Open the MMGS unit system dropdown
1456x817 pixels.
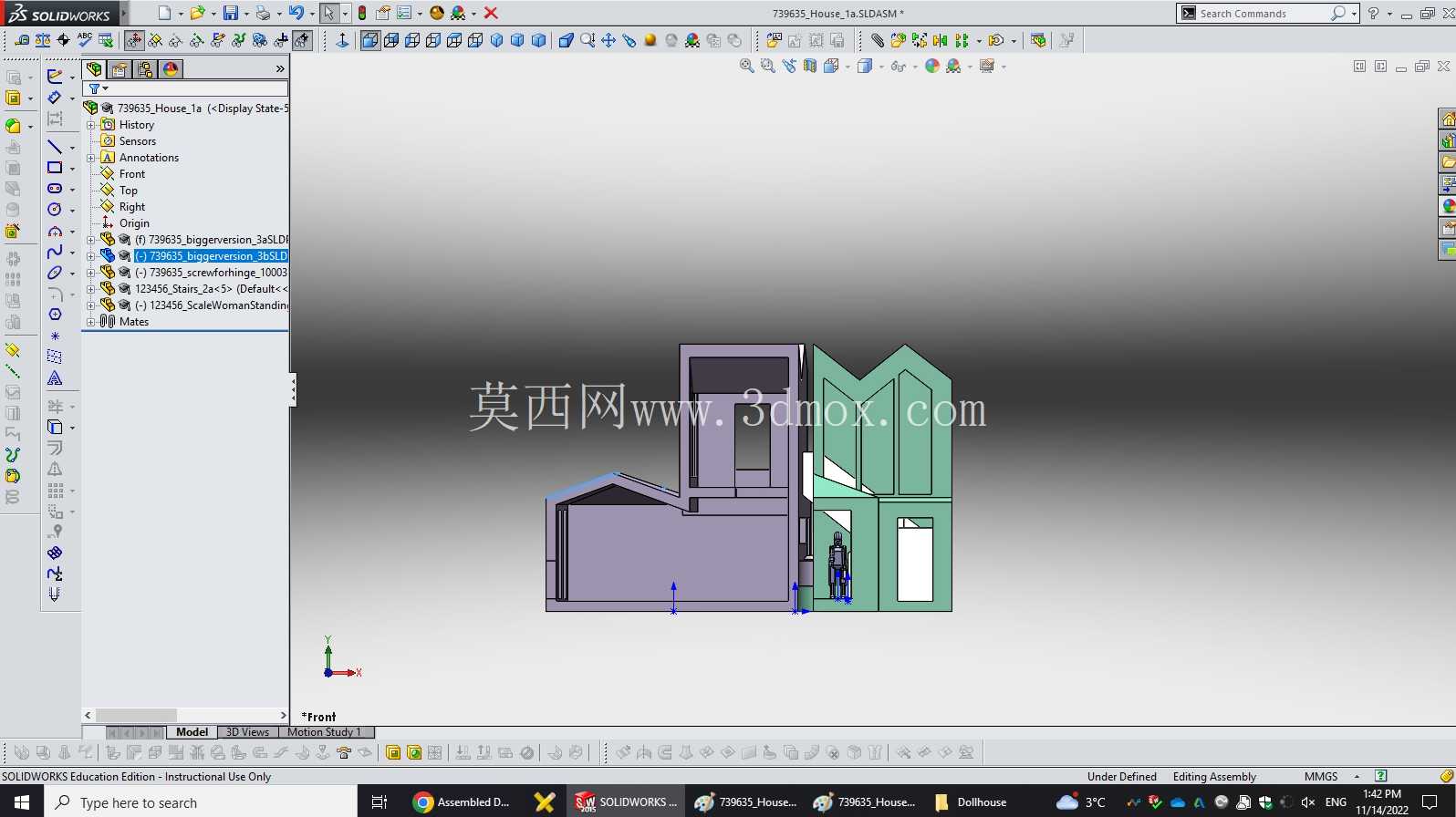point(1357,776)
